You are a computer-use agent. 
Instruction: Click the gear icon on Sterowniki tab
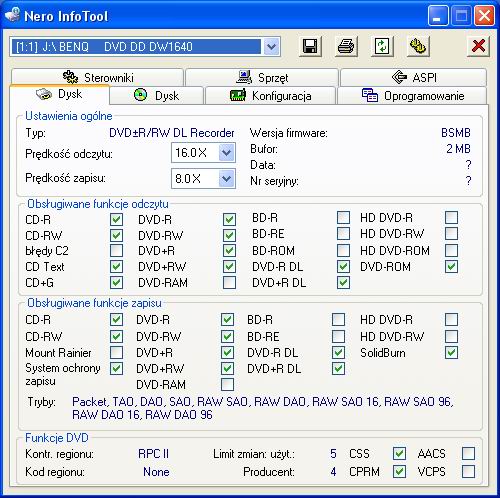(x=70, y=77)
